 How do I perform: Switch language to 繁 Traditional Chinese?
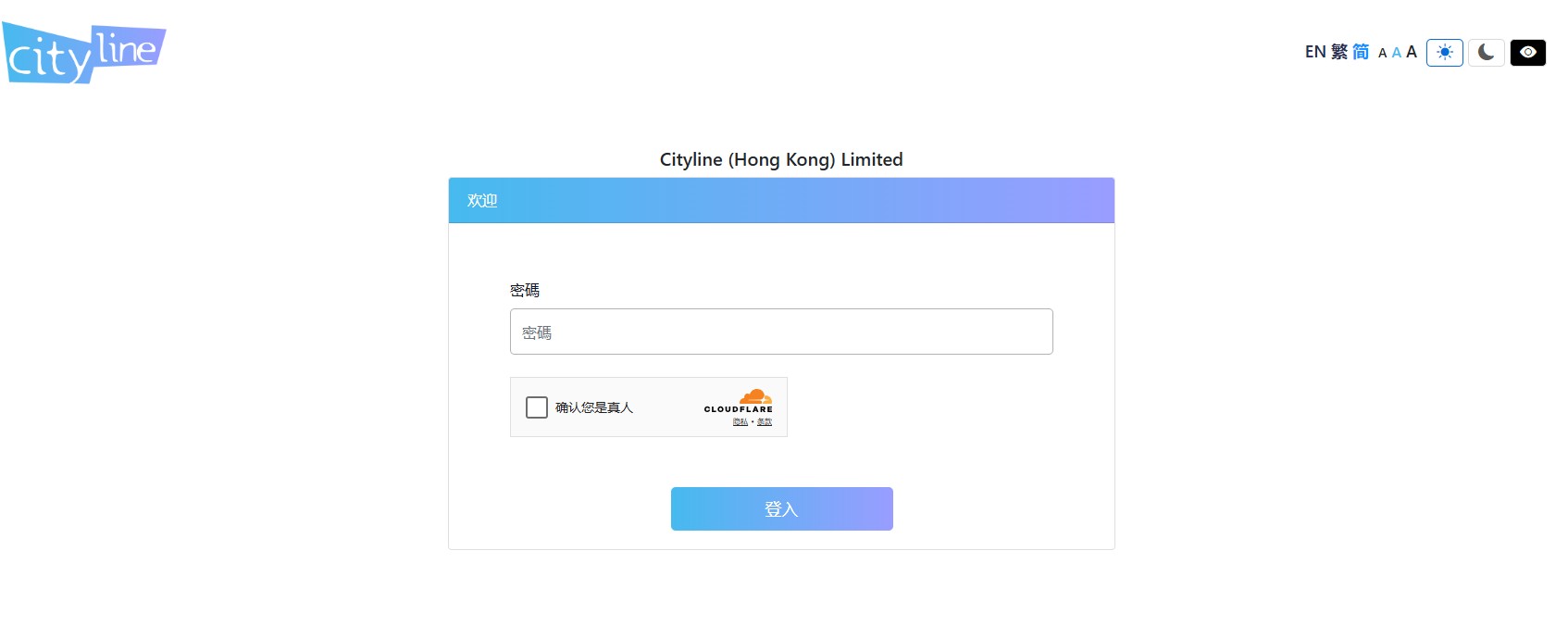(x=1339, y=52)
